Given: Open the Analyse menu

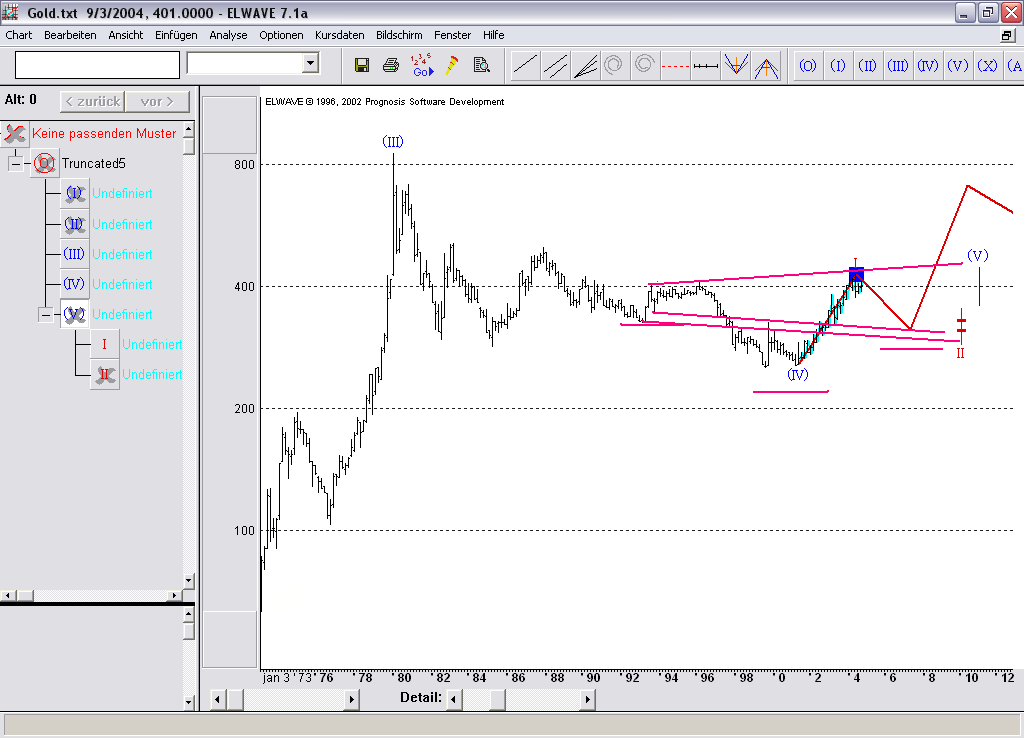Looking at the screenshot, I should [228, 35].
